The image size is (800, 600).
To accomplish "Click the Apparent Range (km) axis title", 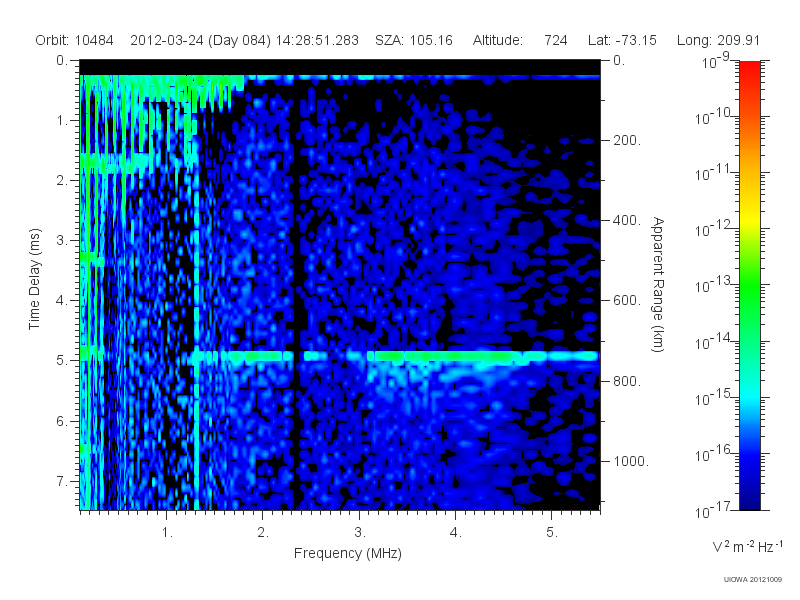I will pyautogui.click(x=658, y=284).
